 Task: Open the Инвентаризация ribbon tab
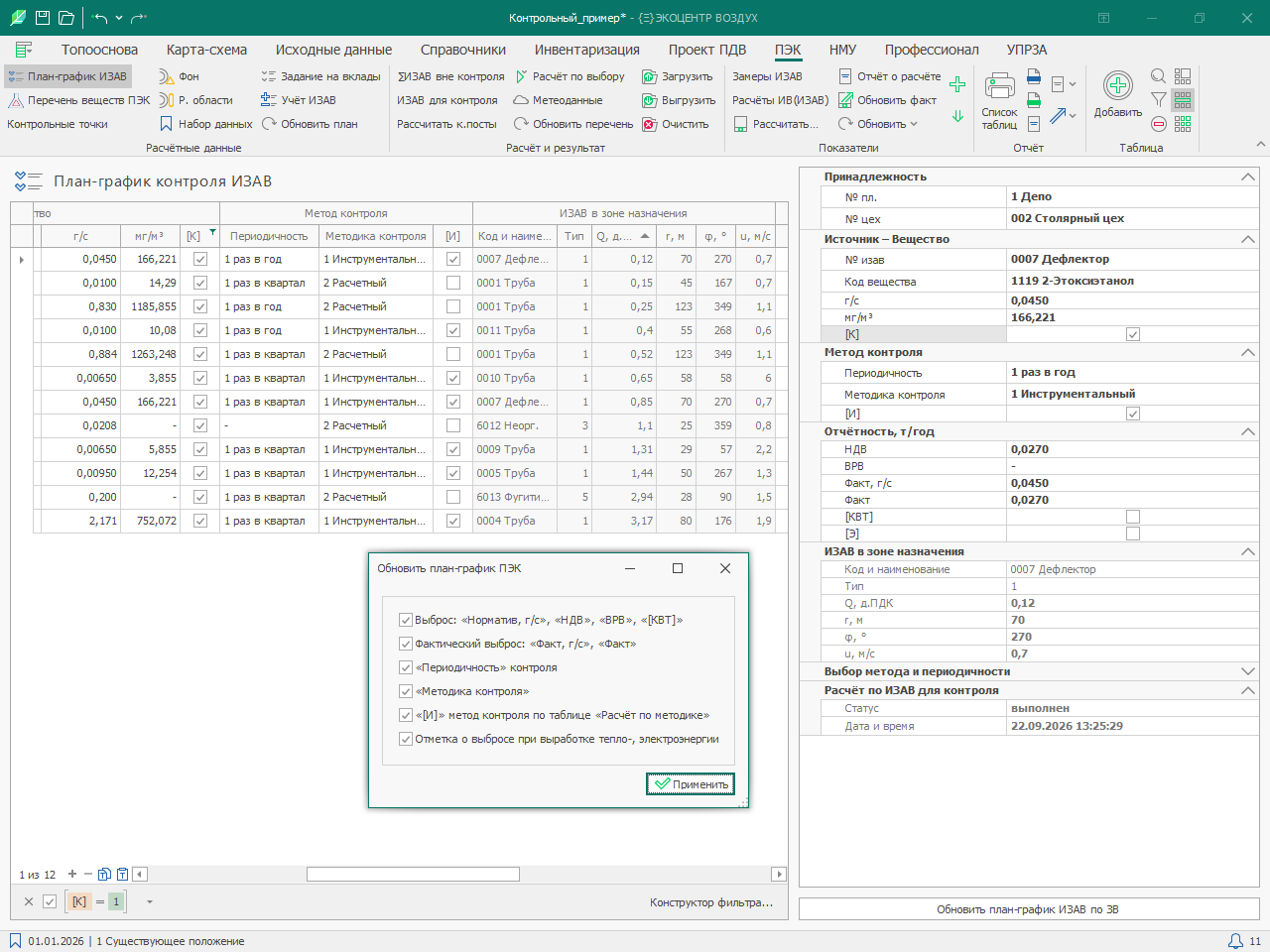coord(587,50)
